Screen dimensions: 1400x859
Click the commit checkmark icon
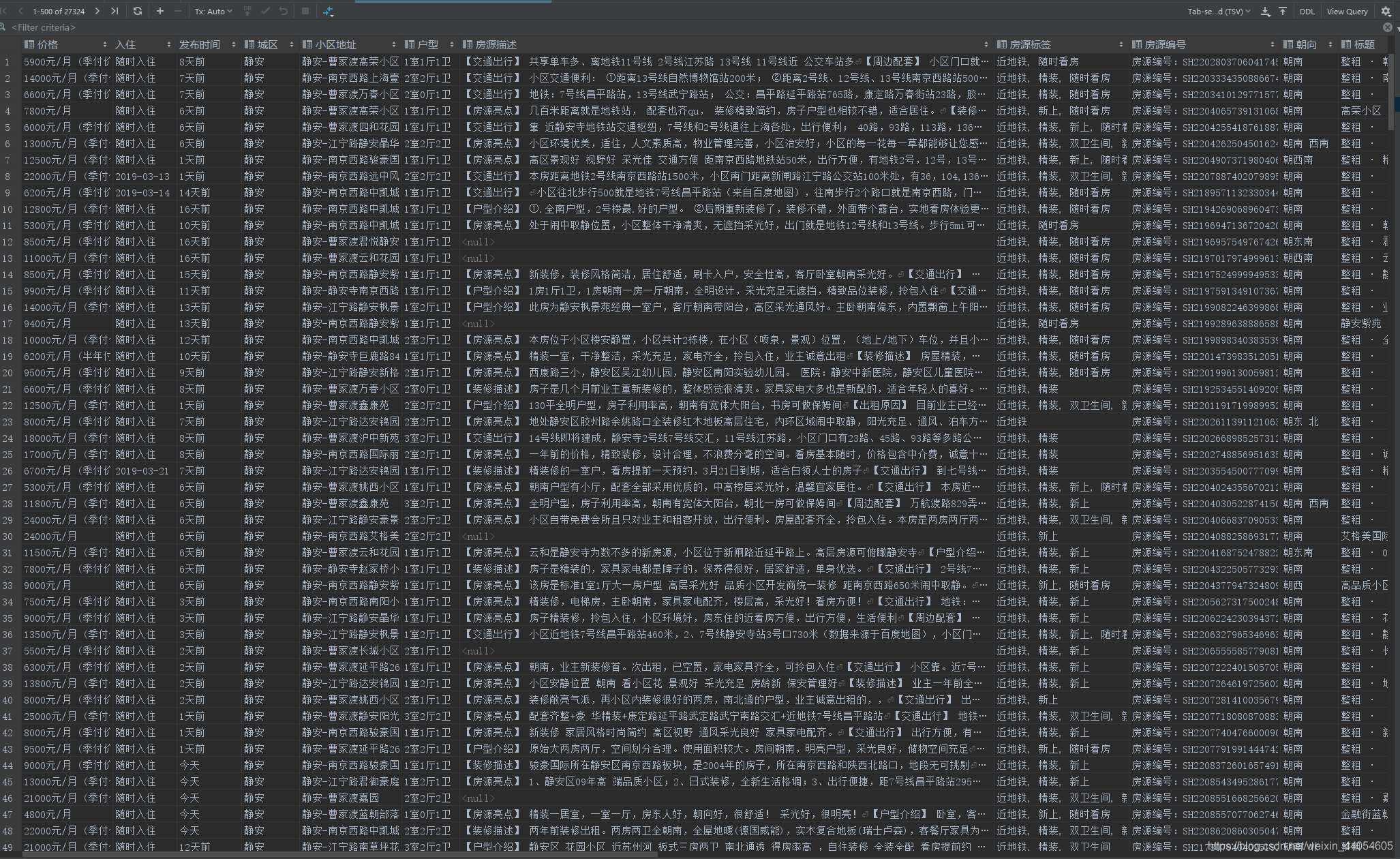pyautogui.click(x=265, y=11)
